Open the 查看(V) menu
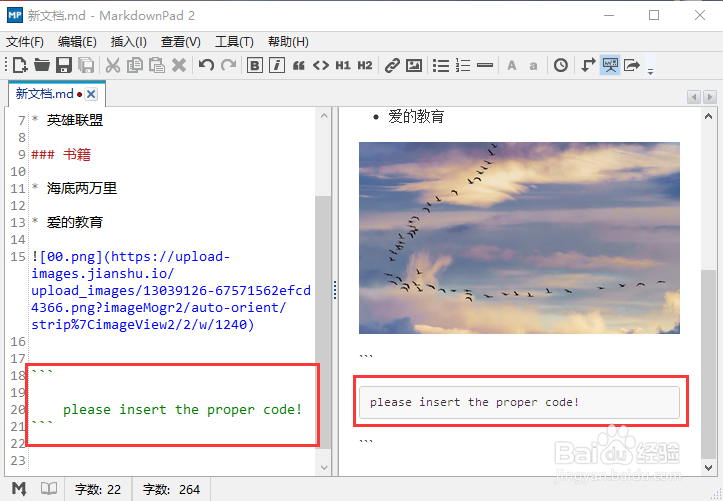Viewport: 723px width, 501px height. (x=181, y=42)
